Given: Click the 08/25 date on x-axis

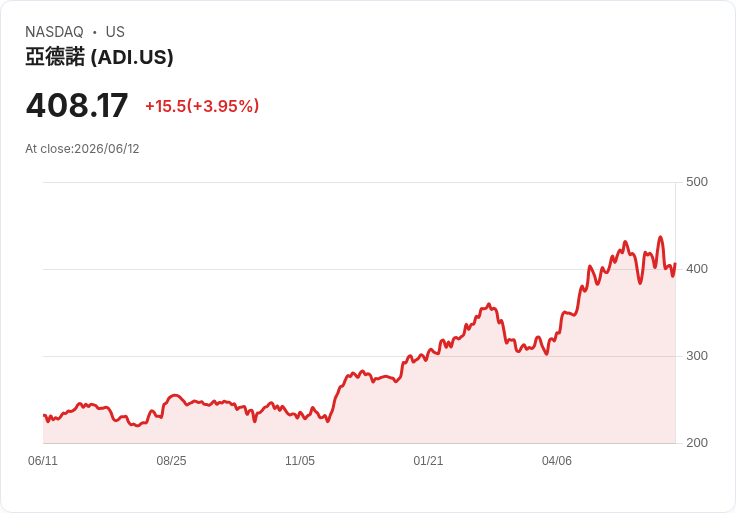Looking at the screenshot, I should coord(171,461).
